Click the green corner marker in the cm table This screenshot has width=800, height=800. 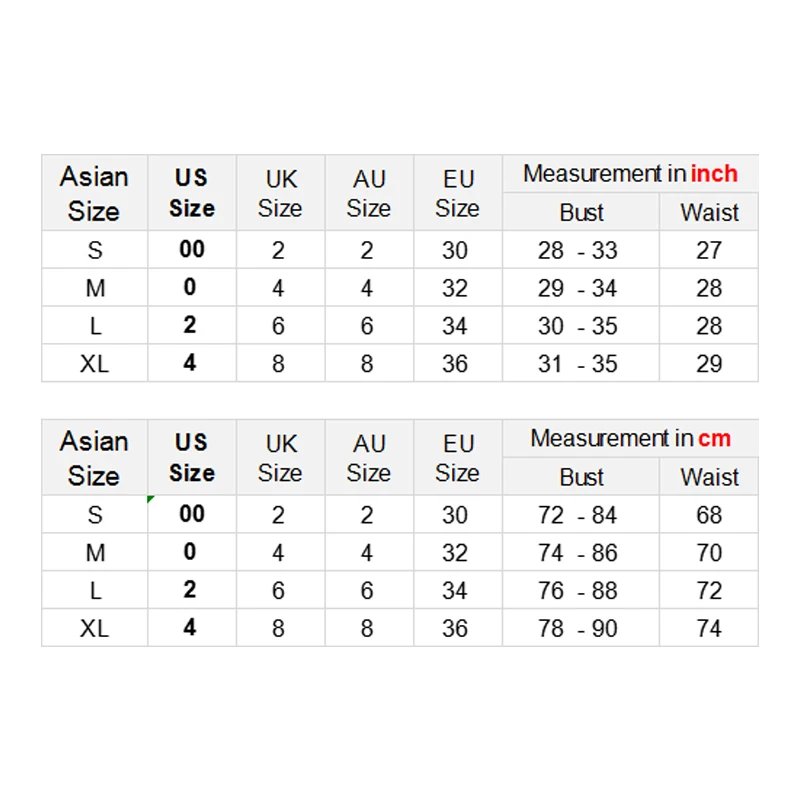150,498
